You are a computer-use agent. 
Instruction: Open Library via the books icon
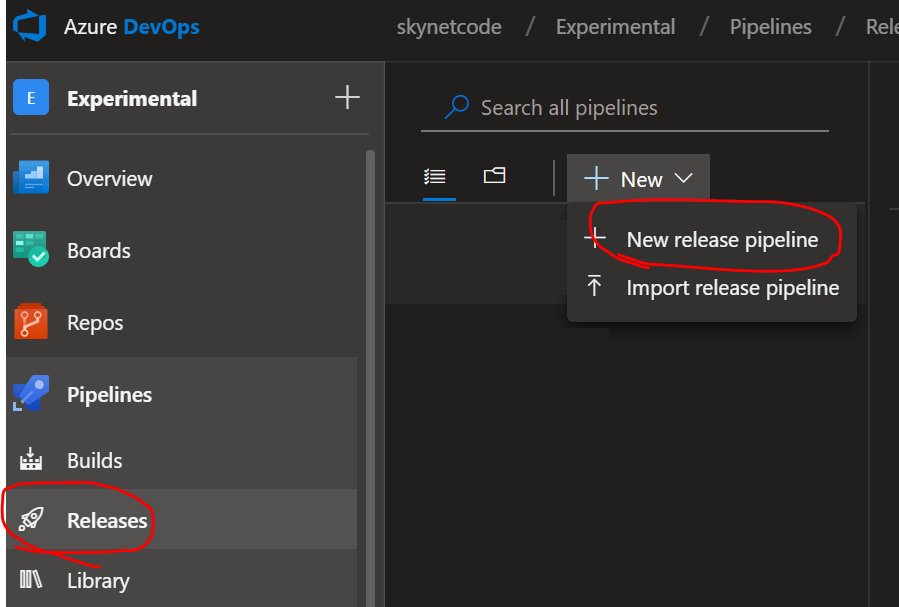(31, 580)
